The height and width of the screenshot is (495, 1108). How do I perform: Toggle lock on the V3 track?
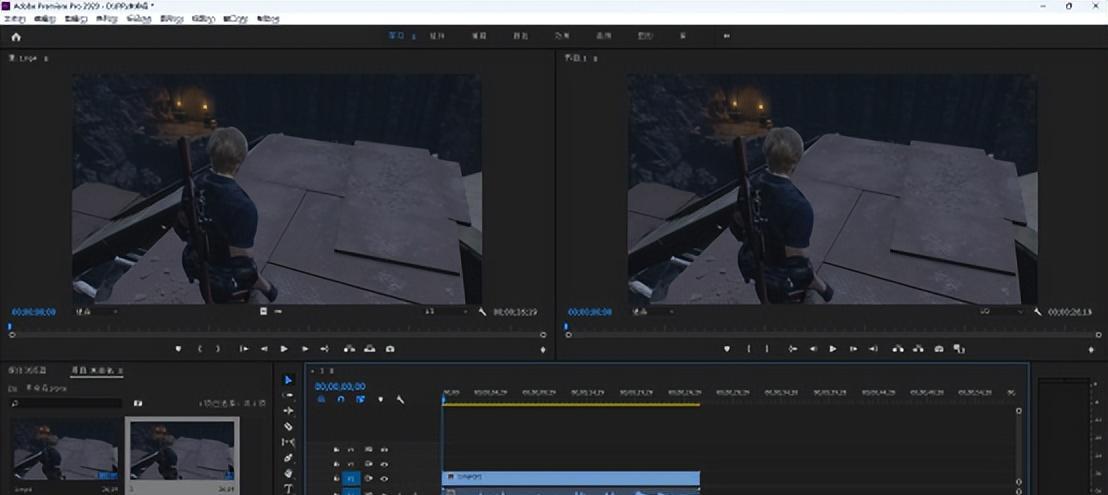click(x=336, y=449)
